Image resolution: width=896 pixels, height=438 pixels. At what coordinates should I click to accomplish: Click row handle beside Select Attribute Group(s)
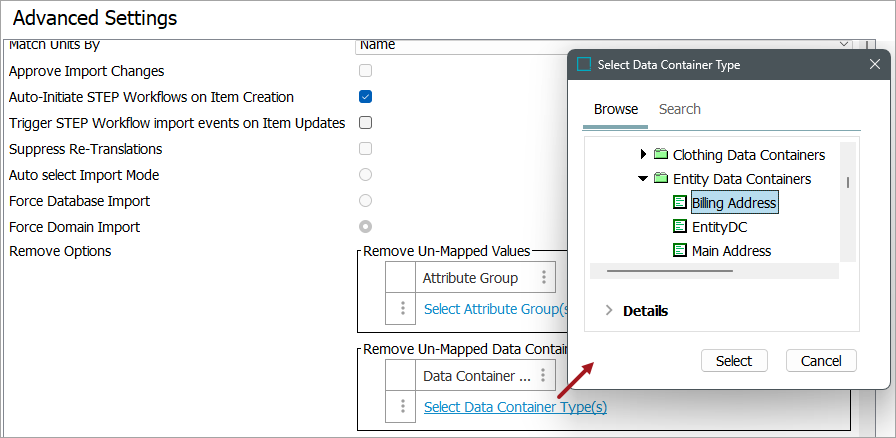(x=403, y=309)
